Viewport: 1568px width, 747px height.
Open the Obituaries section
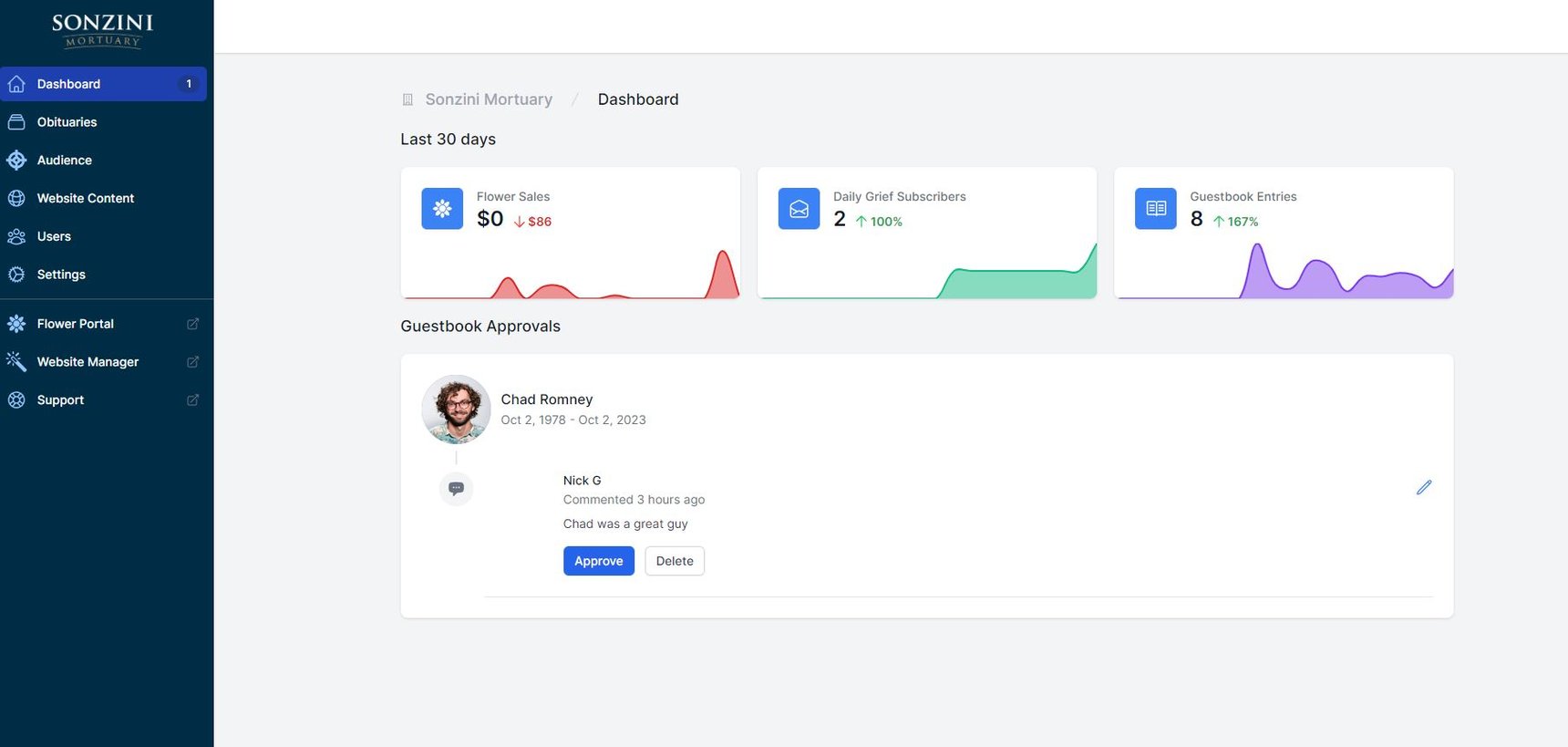tap(67, 122)
